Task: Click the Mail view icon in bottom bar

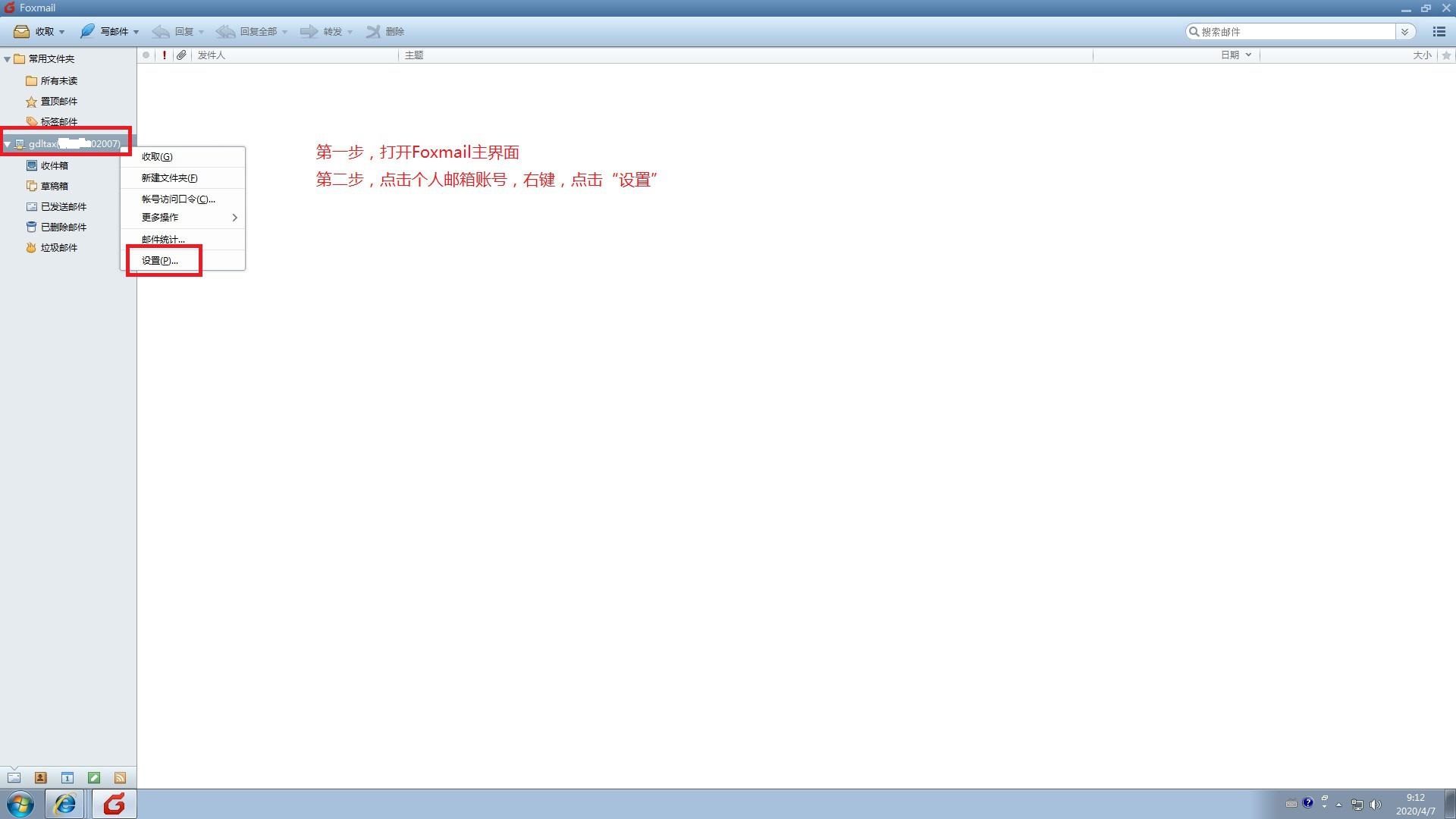Action: (14, 777)
